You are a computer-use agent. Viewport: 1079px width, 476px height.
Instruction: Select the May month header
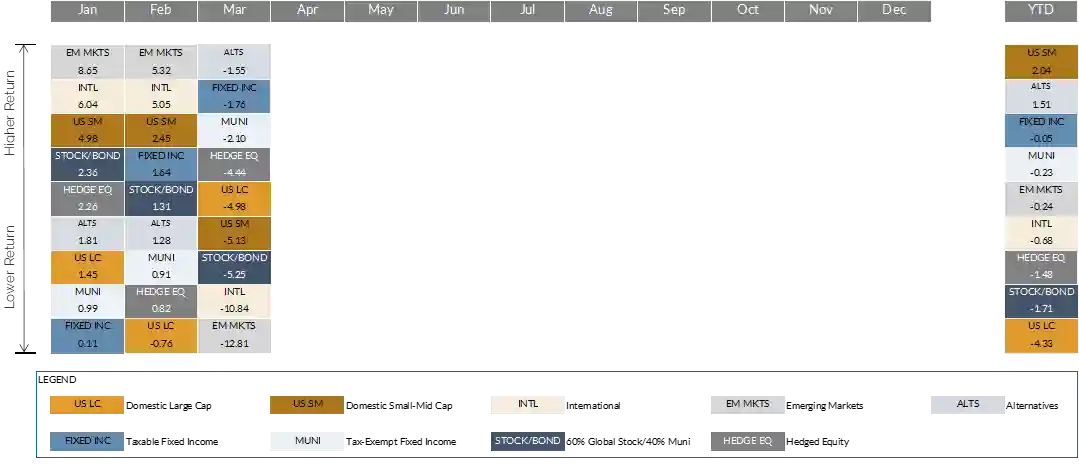tap(381, 10)
